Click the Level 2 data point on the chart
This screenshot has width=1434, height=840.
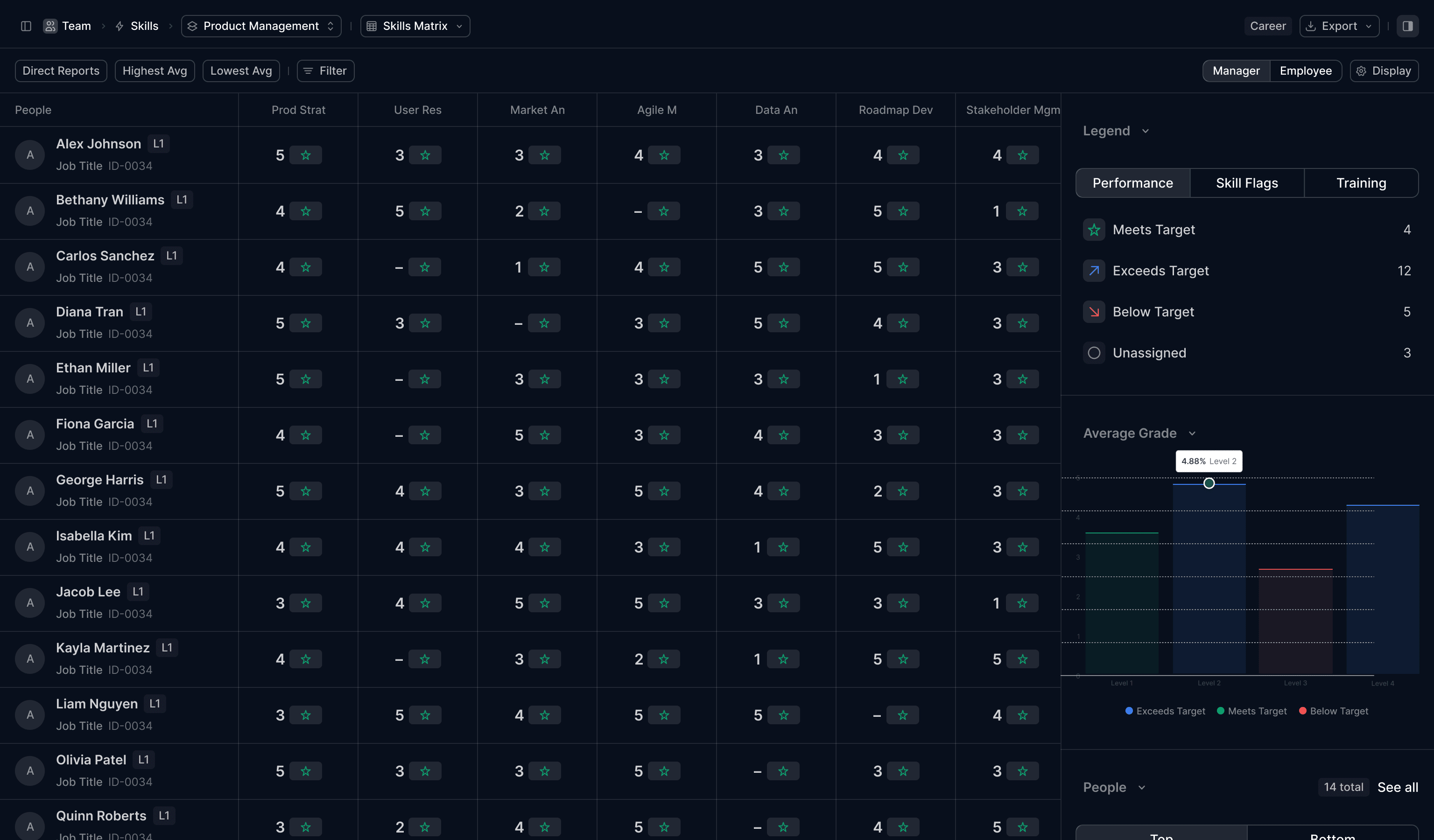point(1209,483)
